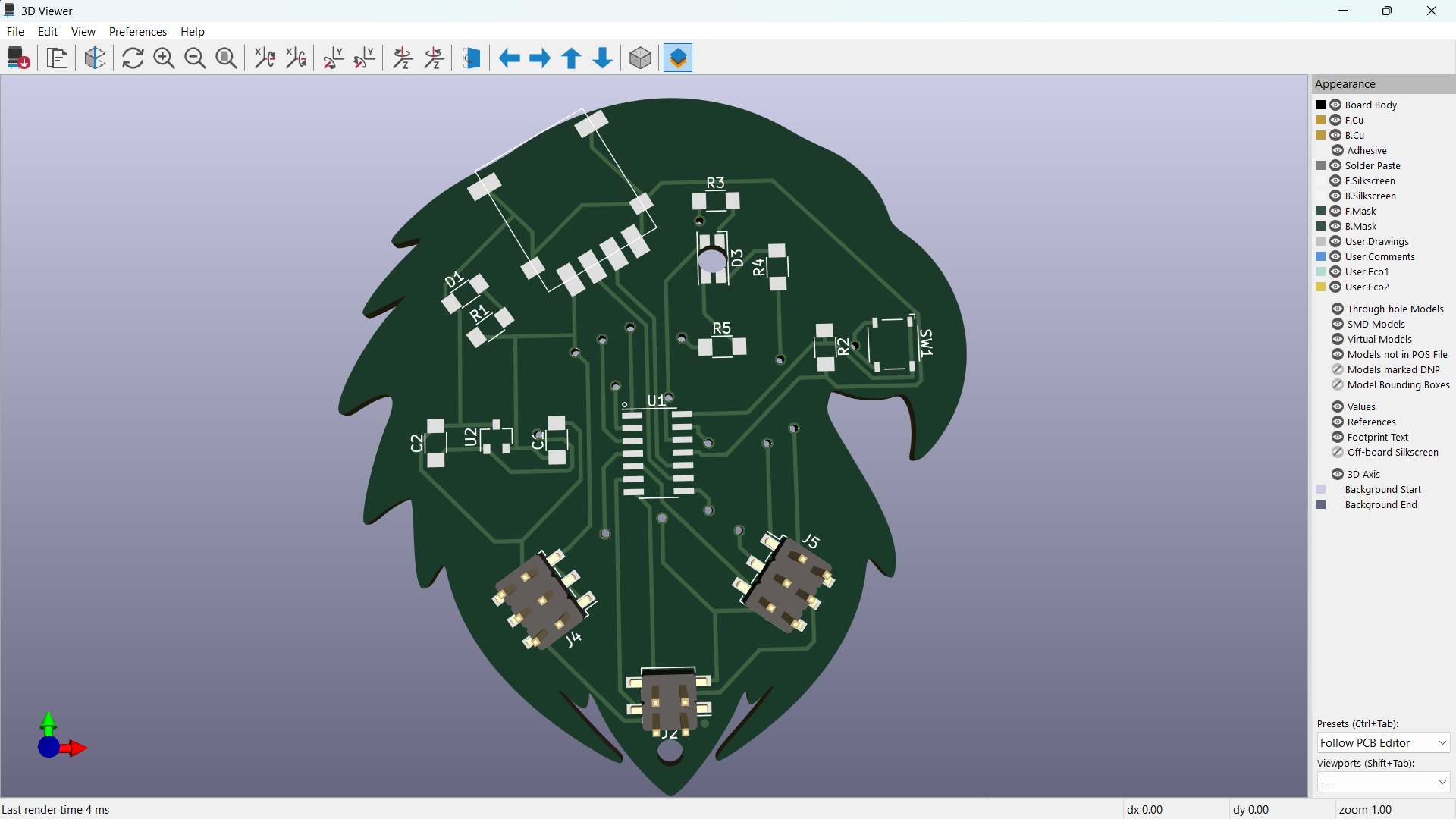Toggle orthographic projection cube icon
Screen dimensions: 1456x819
tap(640, 58)
